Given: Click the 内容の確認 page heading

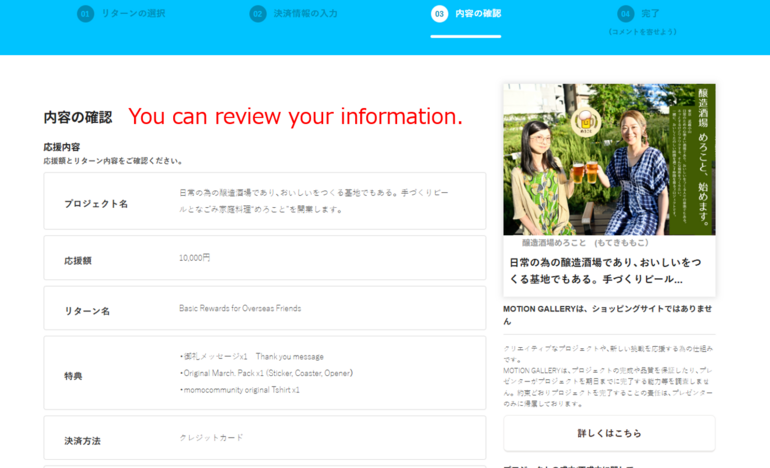Looking at the screenshot, I should pos(78,117).
